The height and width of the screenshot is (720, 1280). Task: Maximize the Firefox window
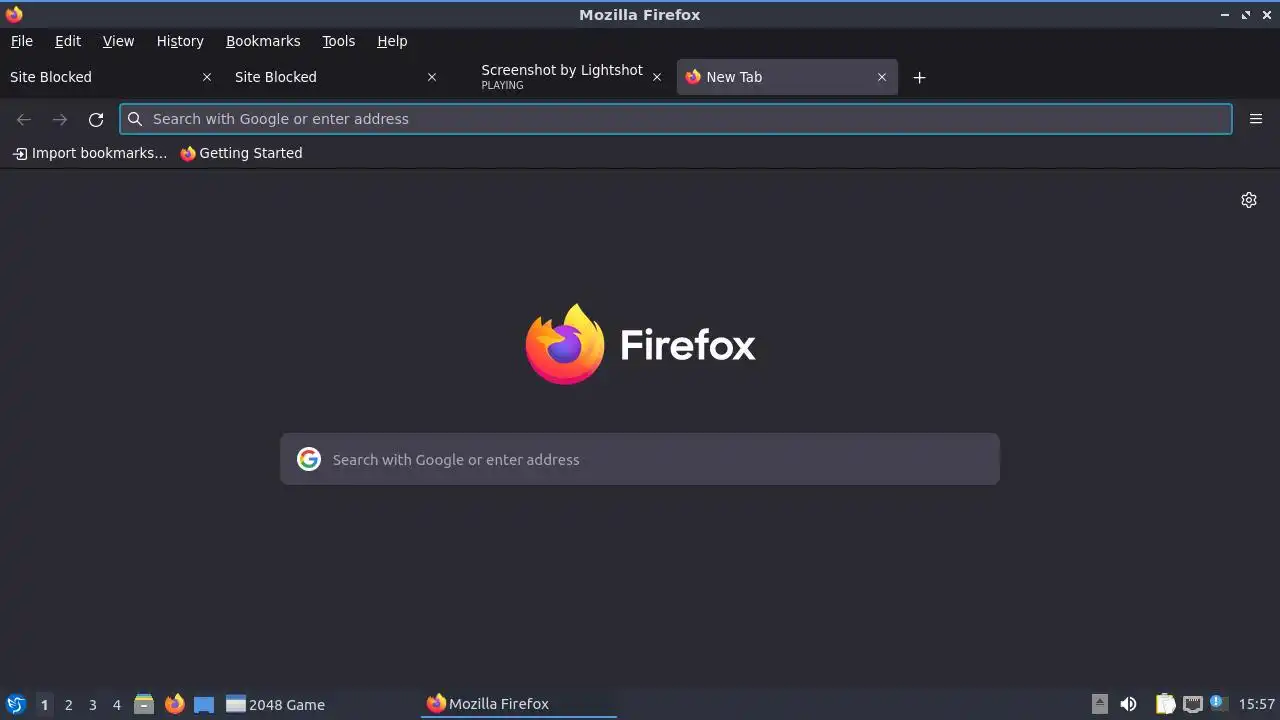[x=1246, y=15]
